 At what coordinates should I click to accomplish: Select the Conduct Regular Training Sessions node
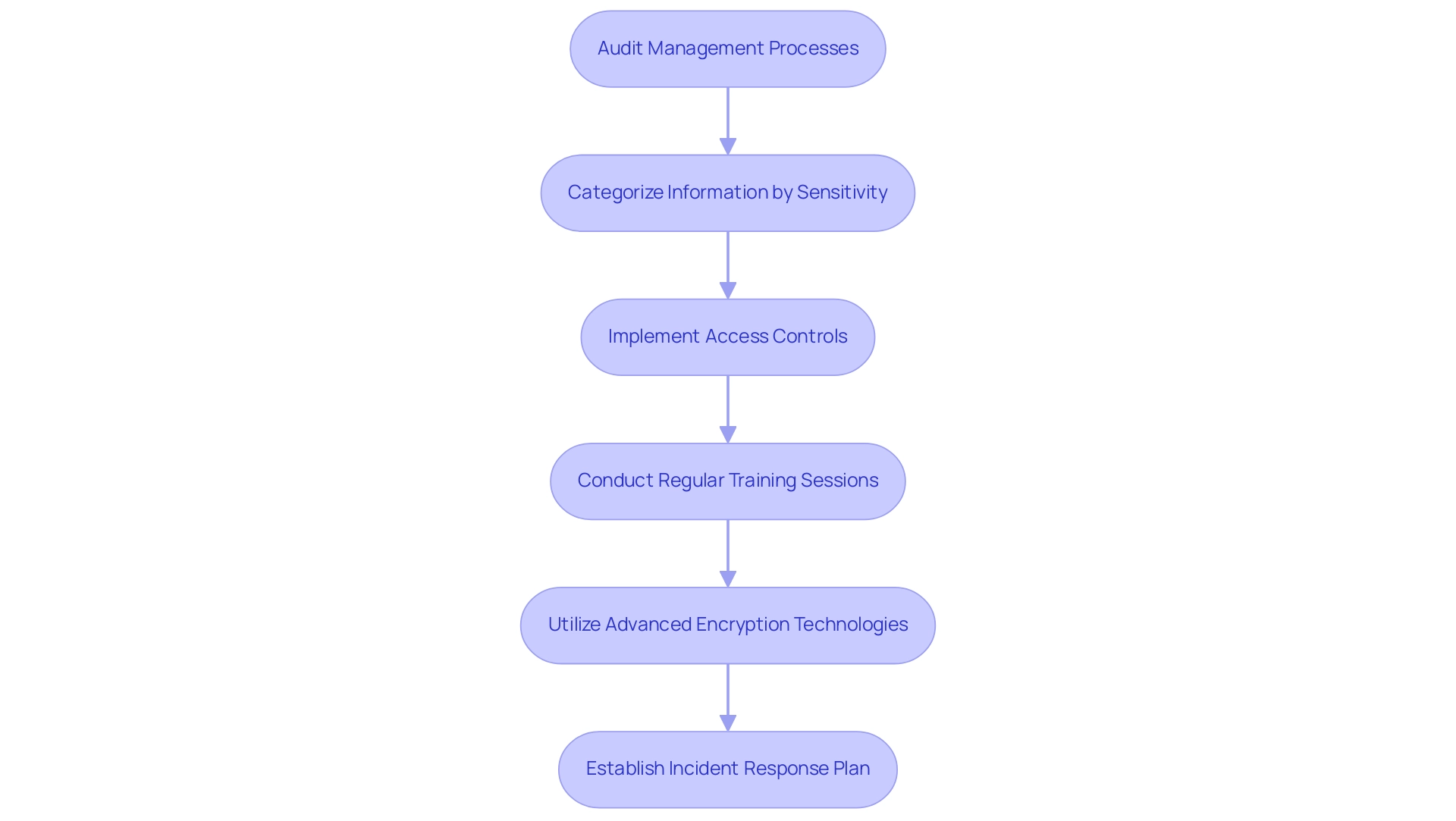click(x=728, y=481)
